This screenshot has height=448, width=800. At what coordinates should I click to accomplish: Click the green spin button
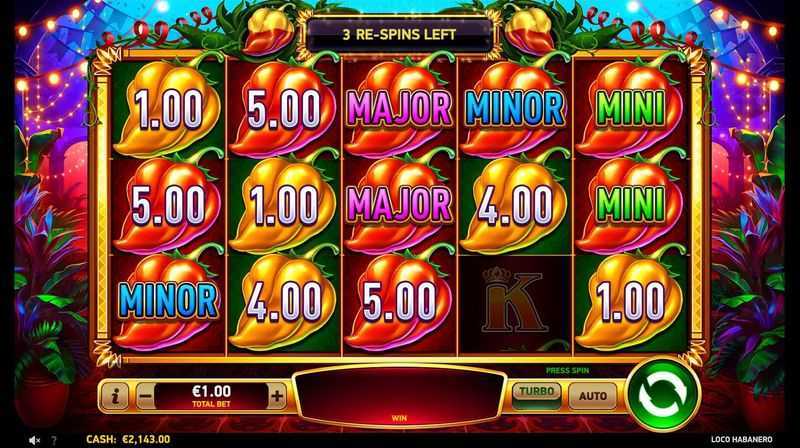tap(662, 396)
